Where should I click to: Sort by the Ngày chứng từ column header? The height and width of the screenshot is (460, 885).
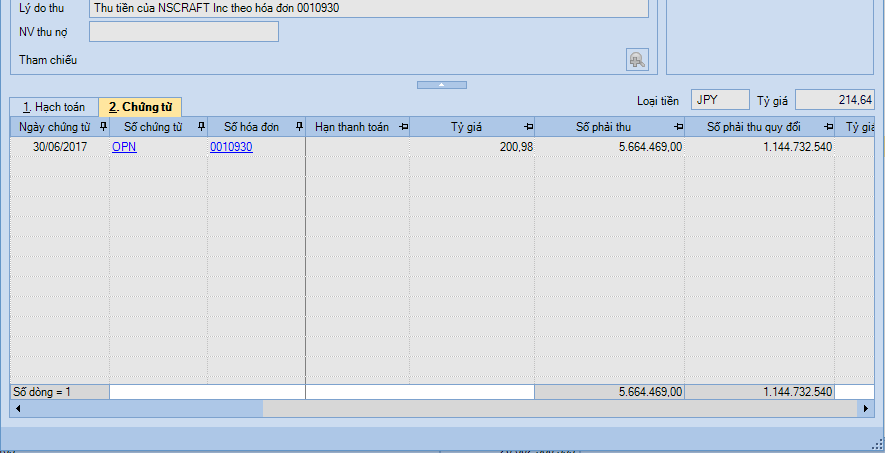(54, 127)
